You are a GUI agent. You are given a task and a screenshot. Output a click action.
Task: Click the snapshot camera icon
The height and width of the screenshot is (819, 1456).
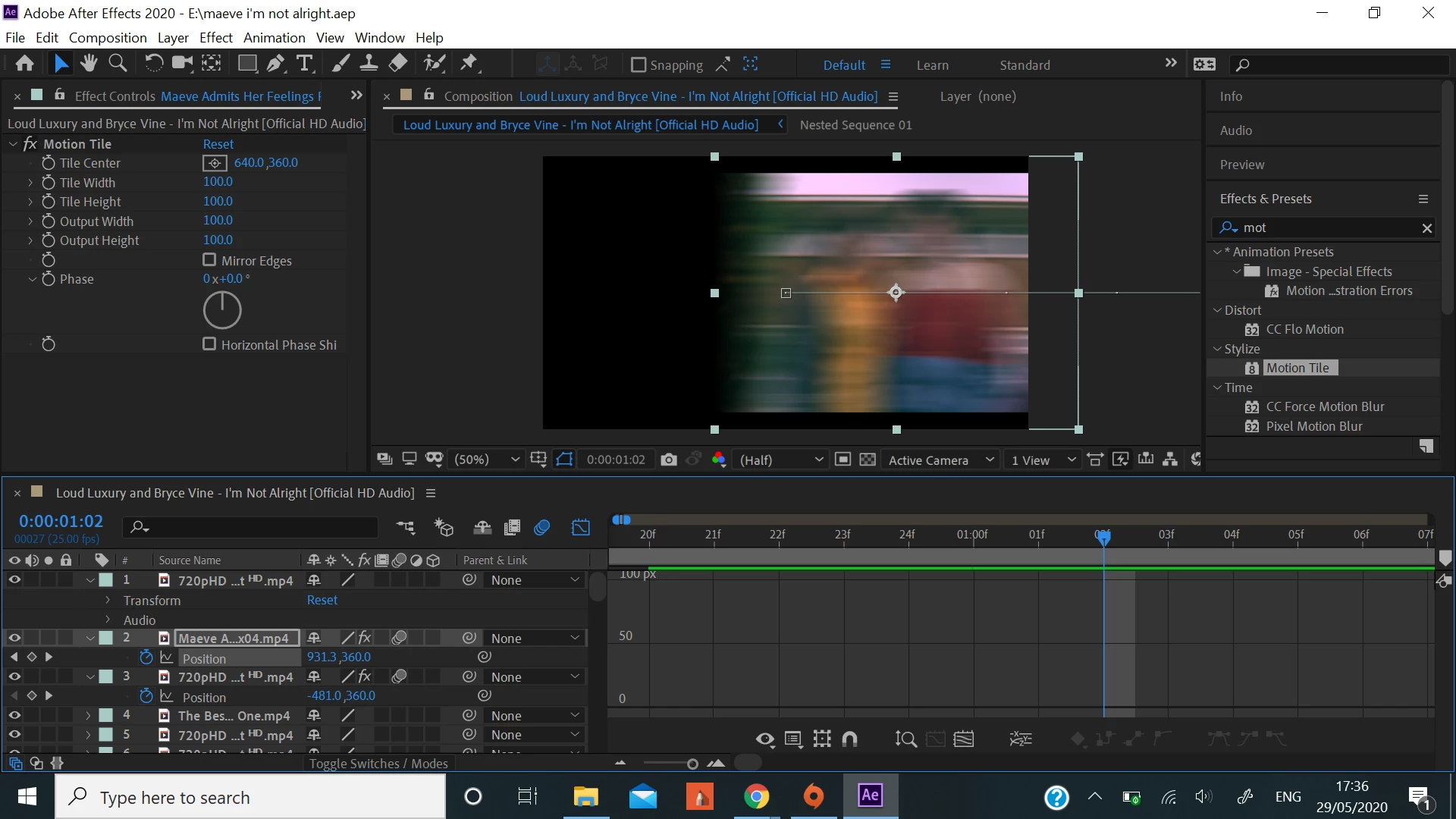pyautogui.click(x=668, y=460)
